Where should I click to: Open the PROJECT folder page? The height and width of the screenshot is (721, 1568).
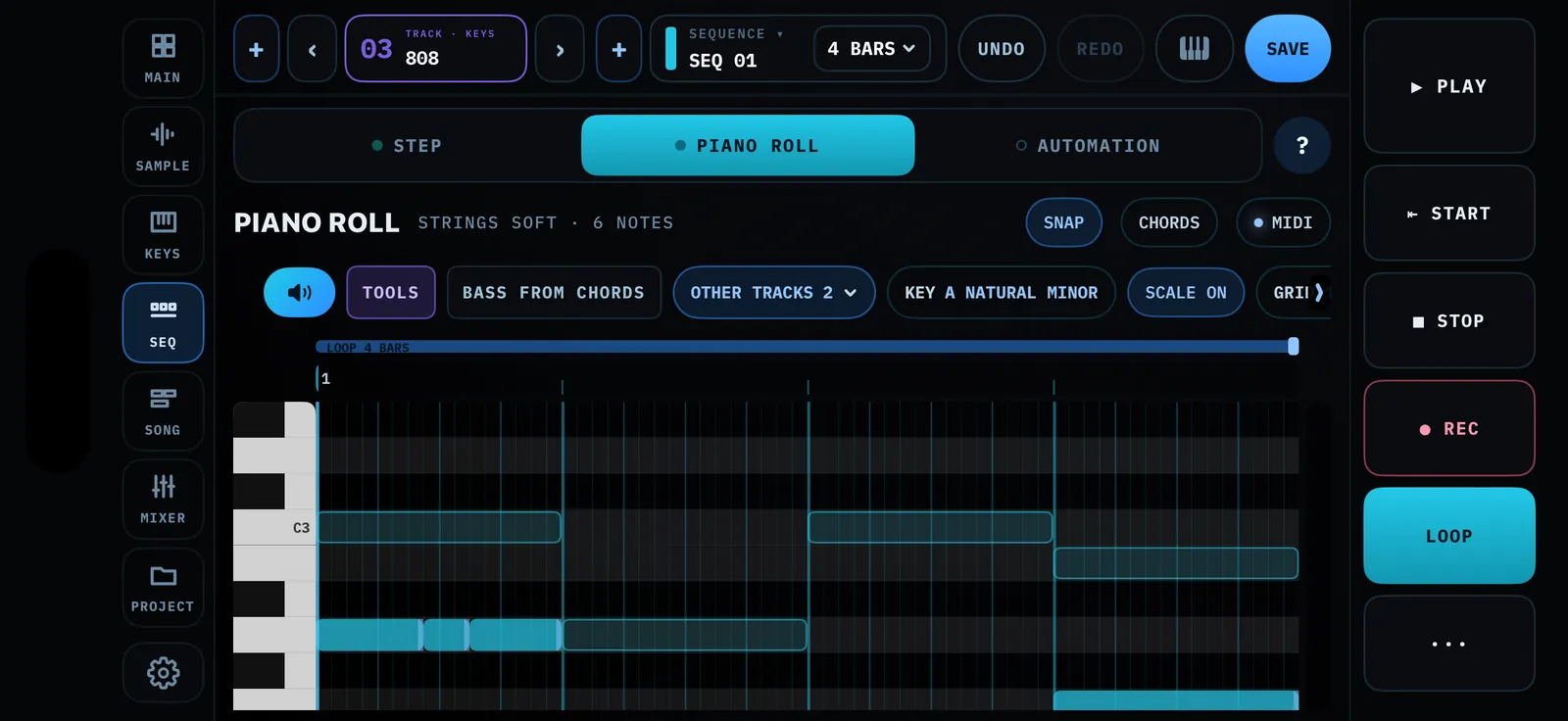point(163,587)
